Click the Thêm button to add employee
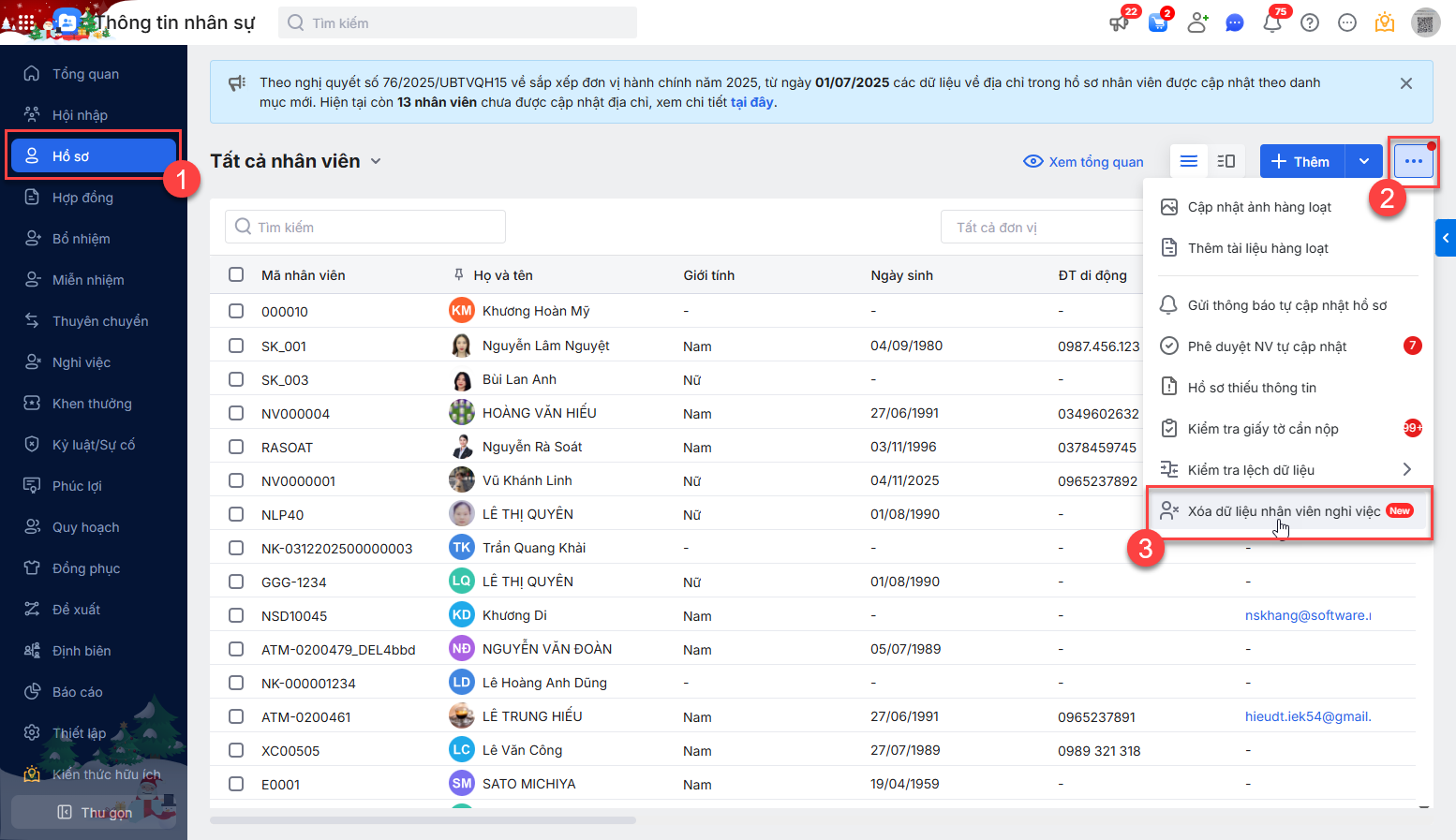 (x=1301, y=161)
